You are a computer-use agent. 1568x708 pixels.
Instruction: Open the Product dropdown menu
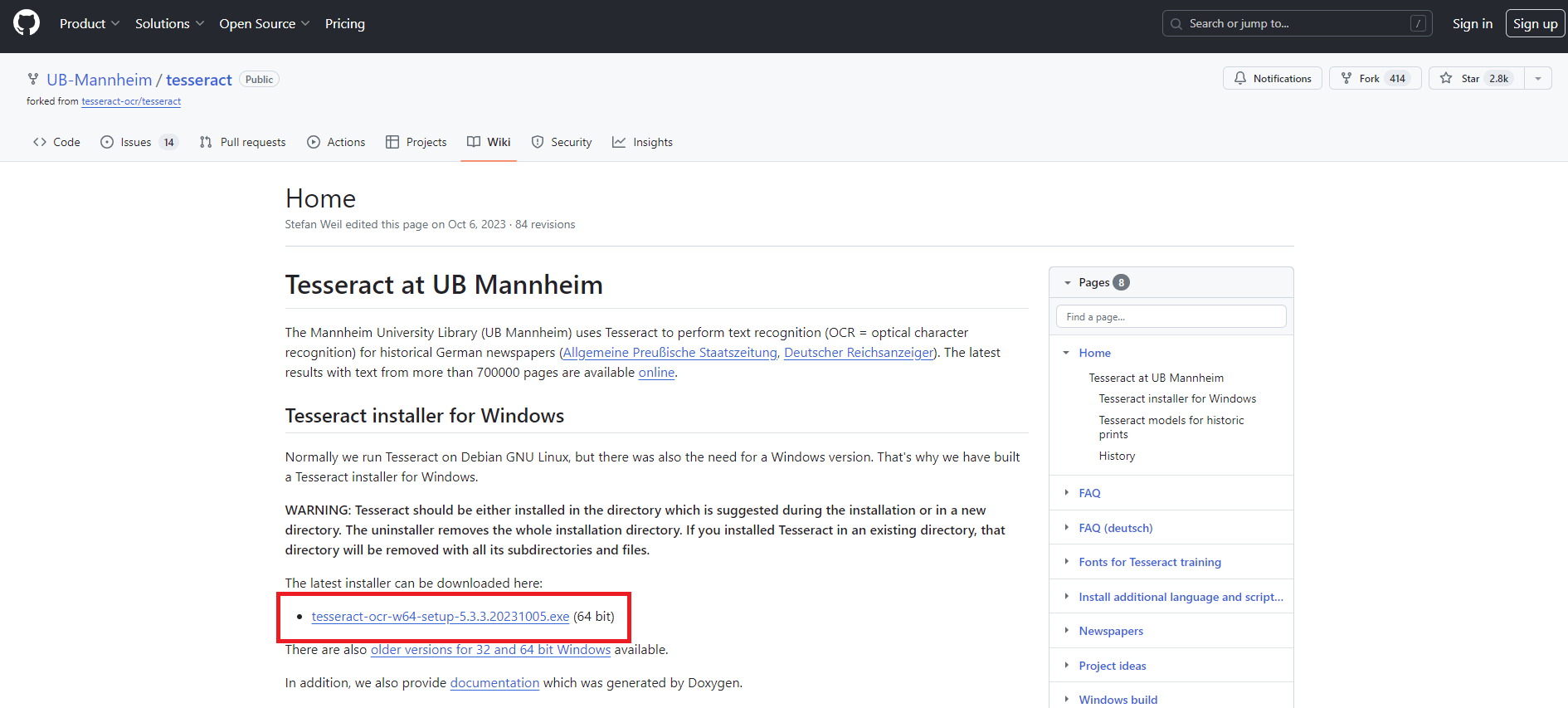[x=90, y=23]
